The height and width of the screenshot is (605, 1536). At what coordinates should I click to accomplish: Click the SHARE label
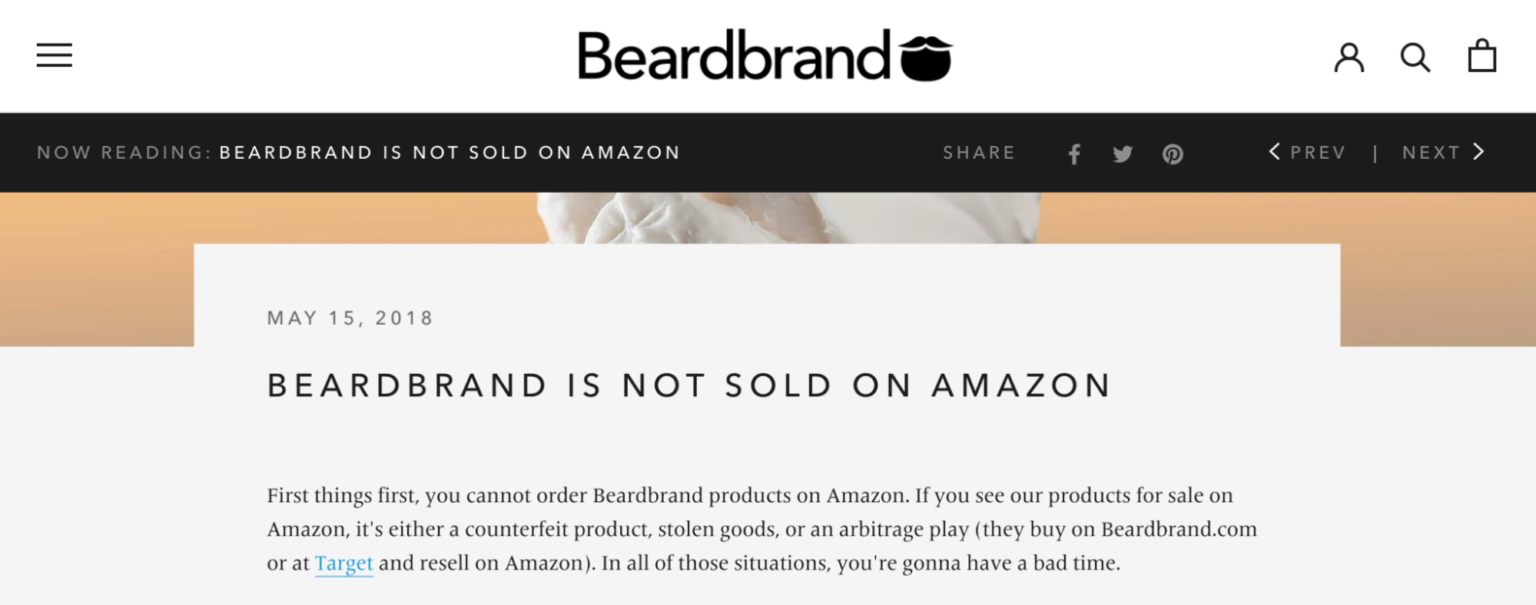tap(978, 153)
